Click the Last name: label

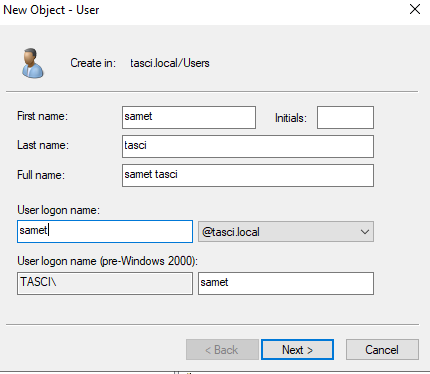click(x=43, y=145)
